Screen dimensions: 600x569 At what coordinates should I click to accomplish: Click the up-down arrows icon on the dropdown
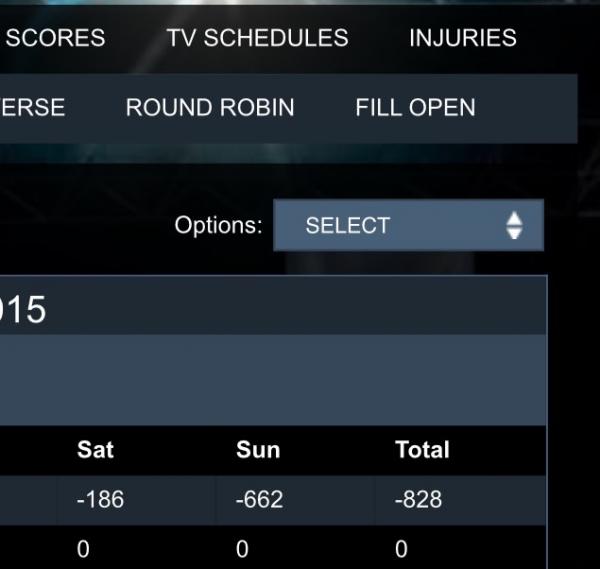click(514, 225)
